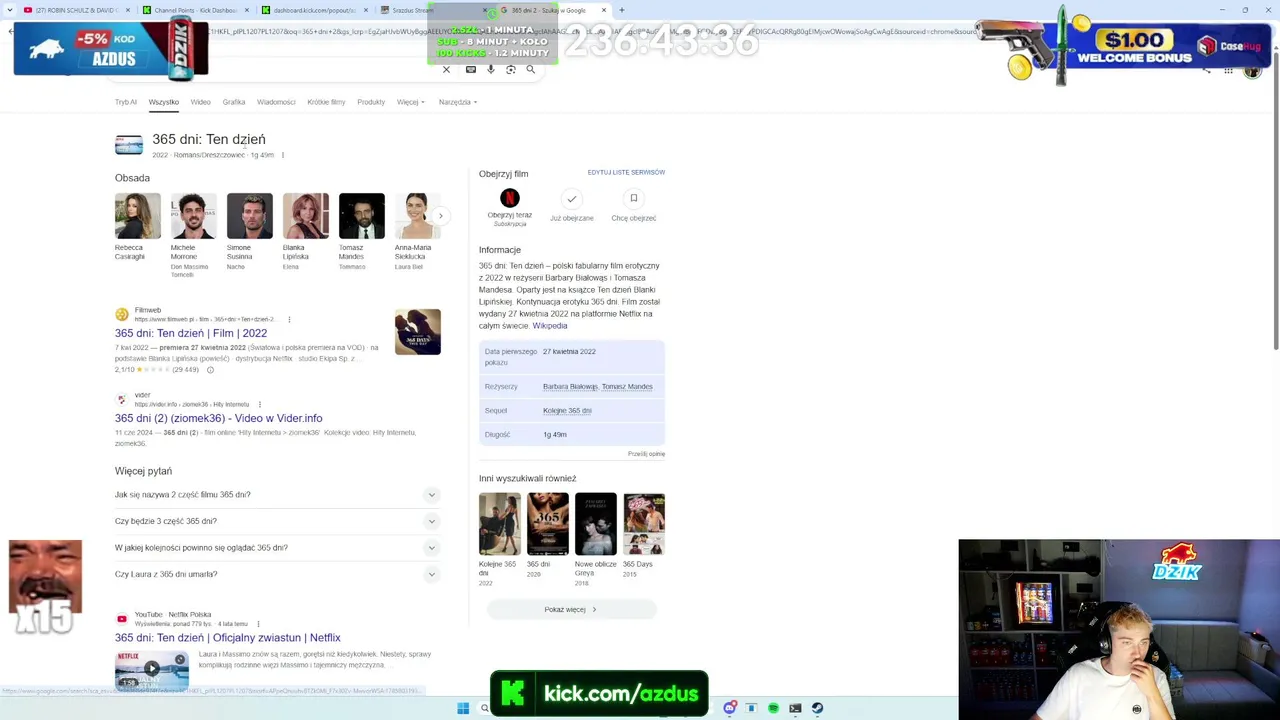
Task: Open the rating info icon under Filmweb result
Action: 210,370
